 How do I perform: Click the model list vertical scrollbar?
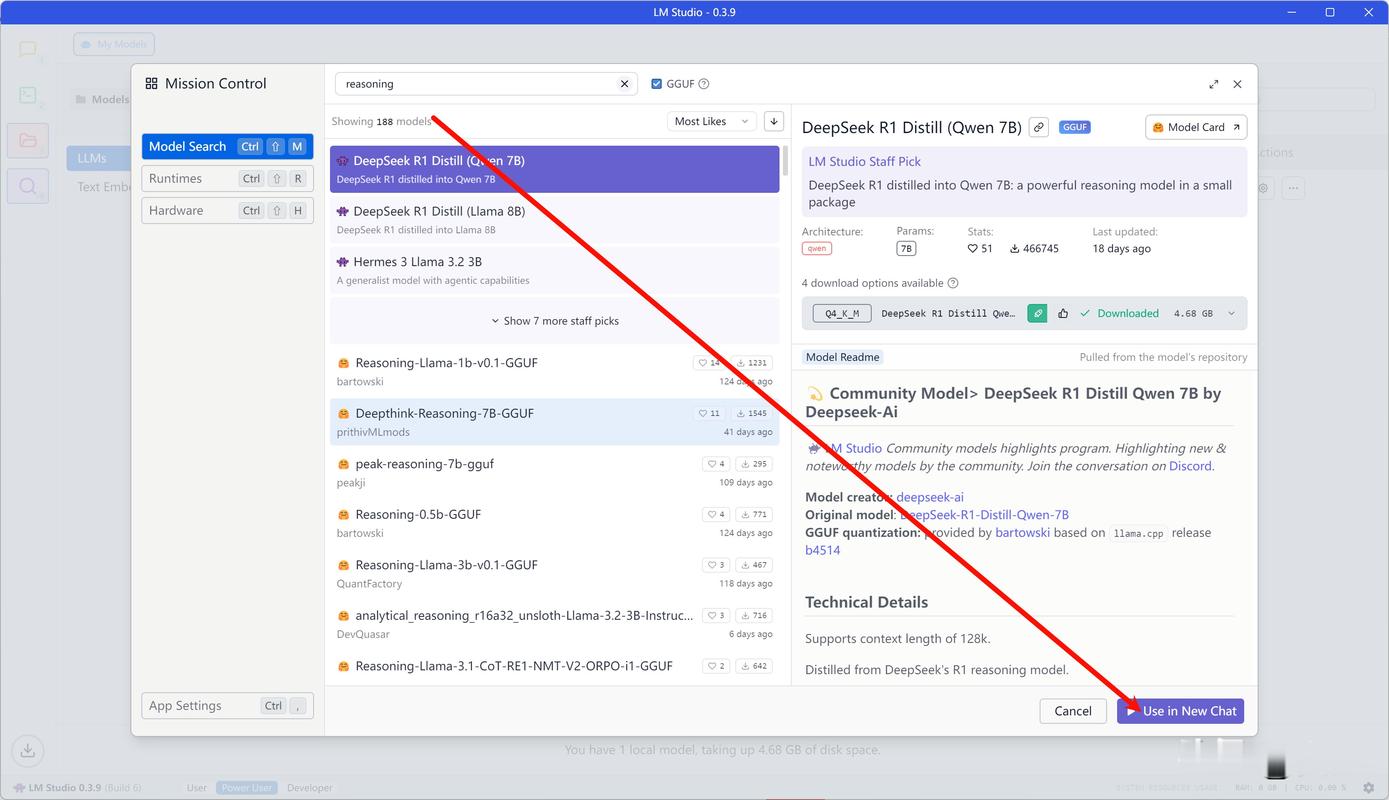coord(785,160)
